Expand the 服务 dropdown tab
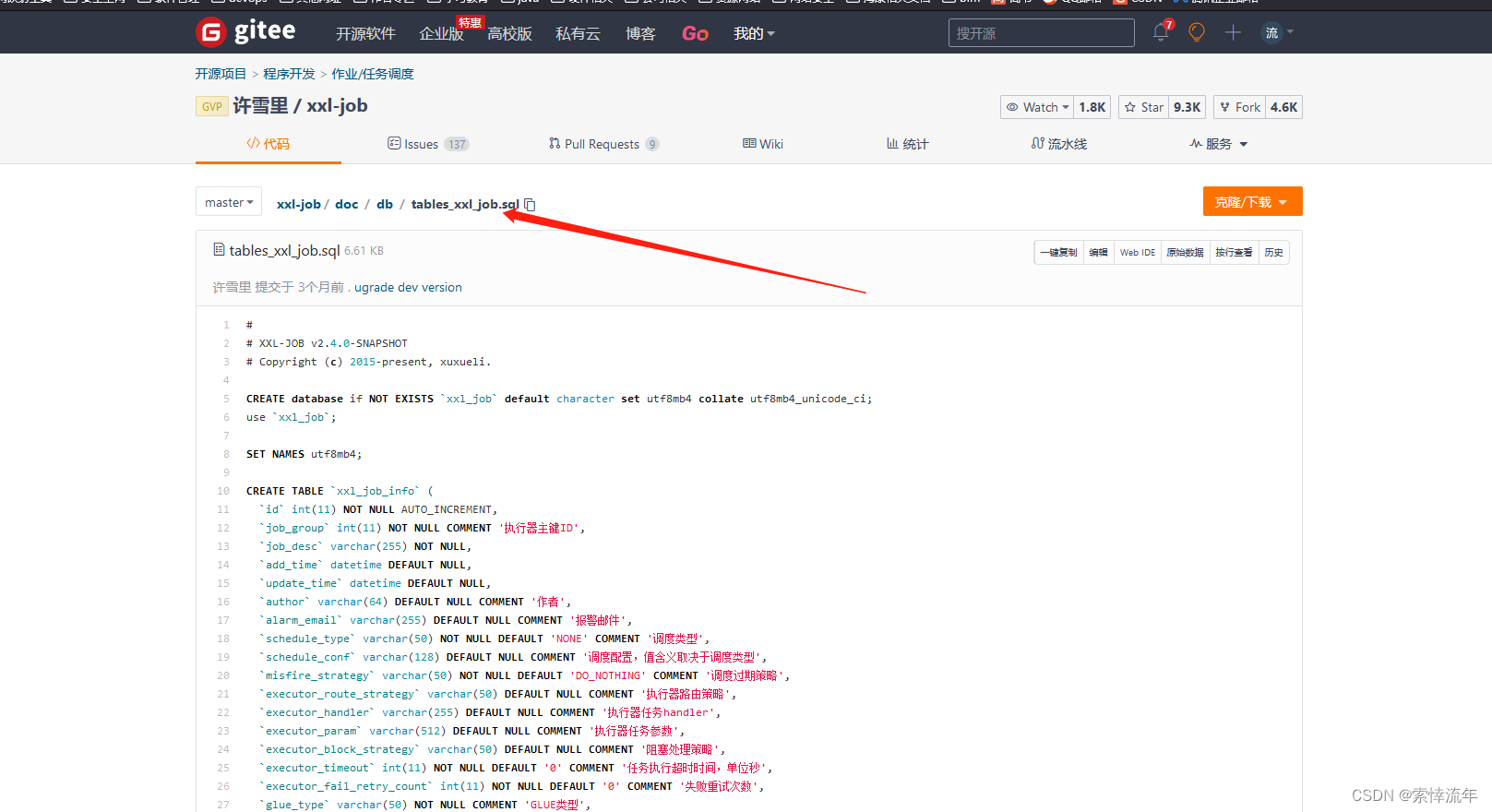This screenshot has width=1492, height=812. tap(1218, 144)
